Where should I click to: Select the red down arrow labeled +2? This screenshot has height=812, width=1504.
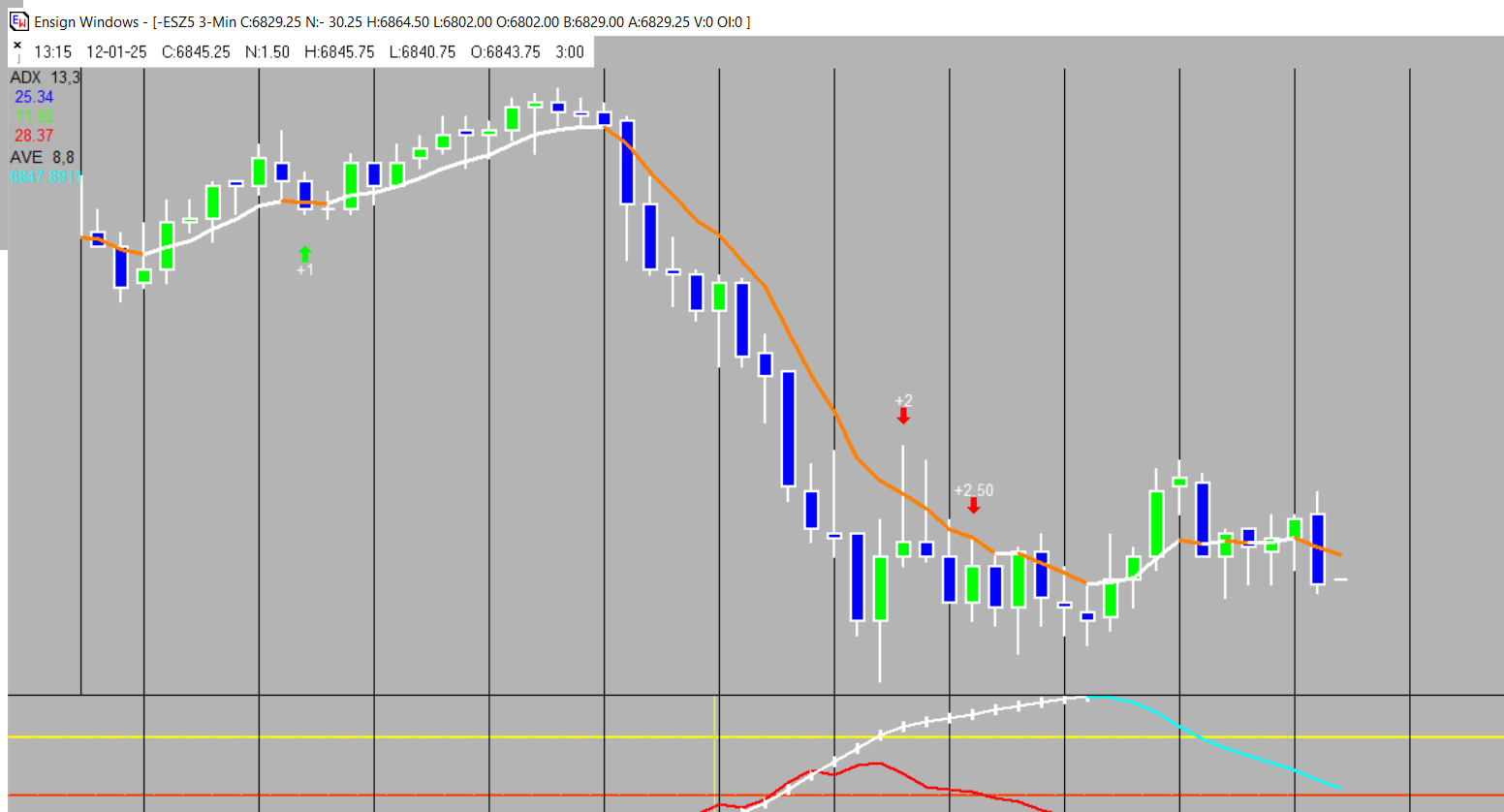coord(903,416)
